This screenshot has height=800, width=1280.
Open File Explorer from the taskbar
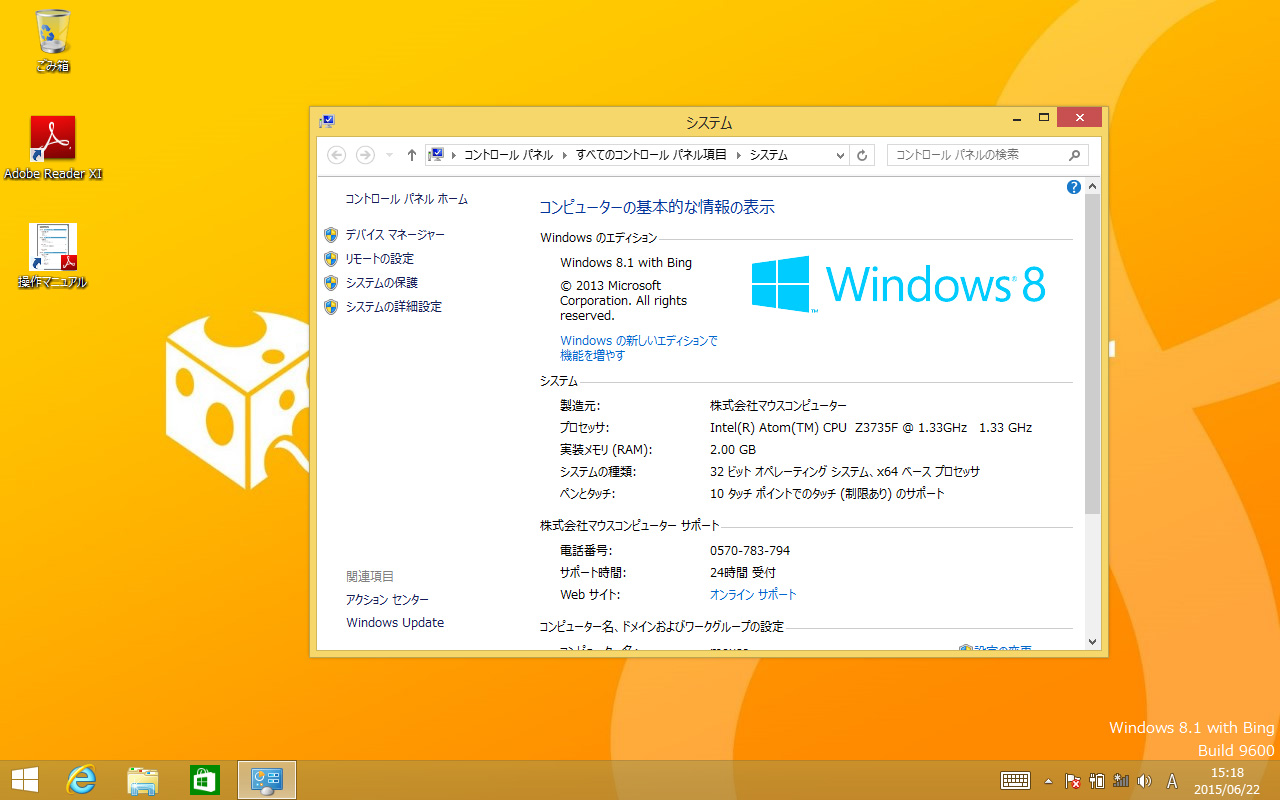[x=143, y=780]
